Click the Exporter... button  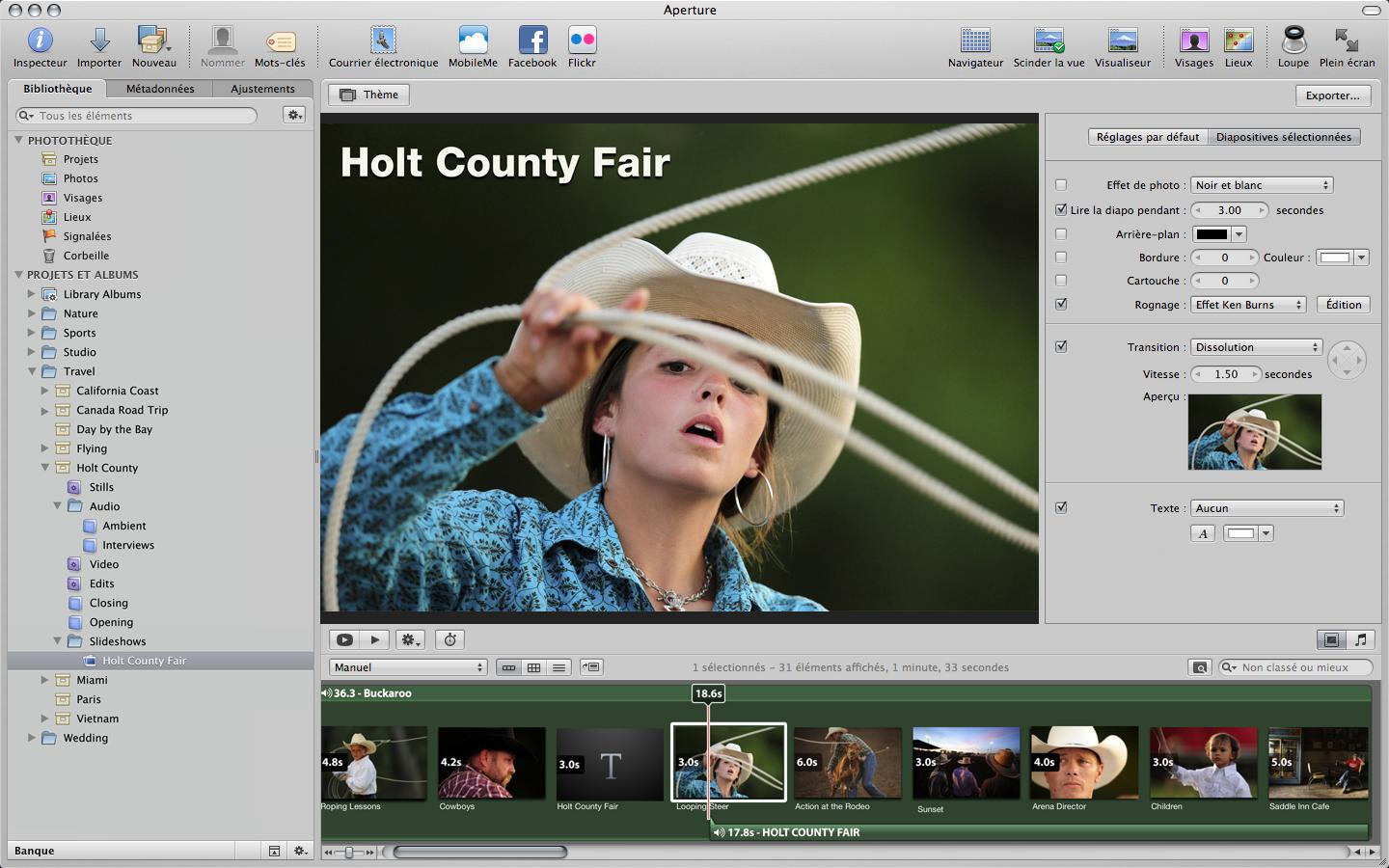(1332, 95)
